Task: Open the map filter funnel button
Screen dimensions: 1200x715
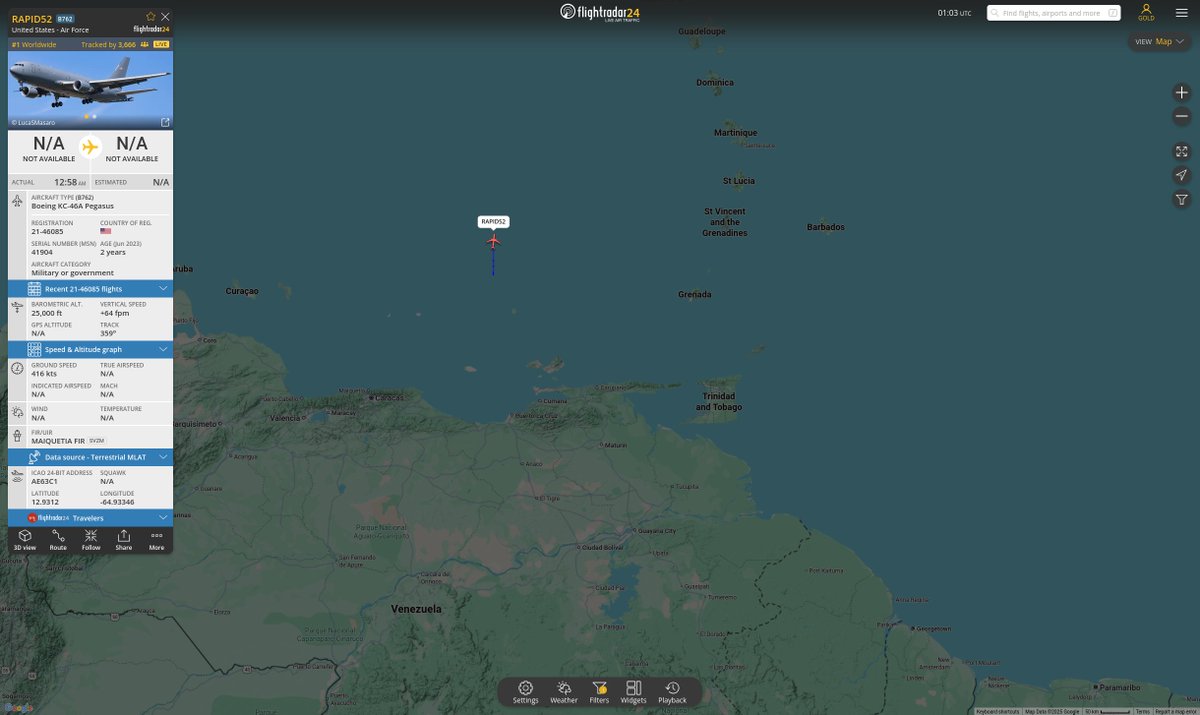Action: (x=1181, y=199)
